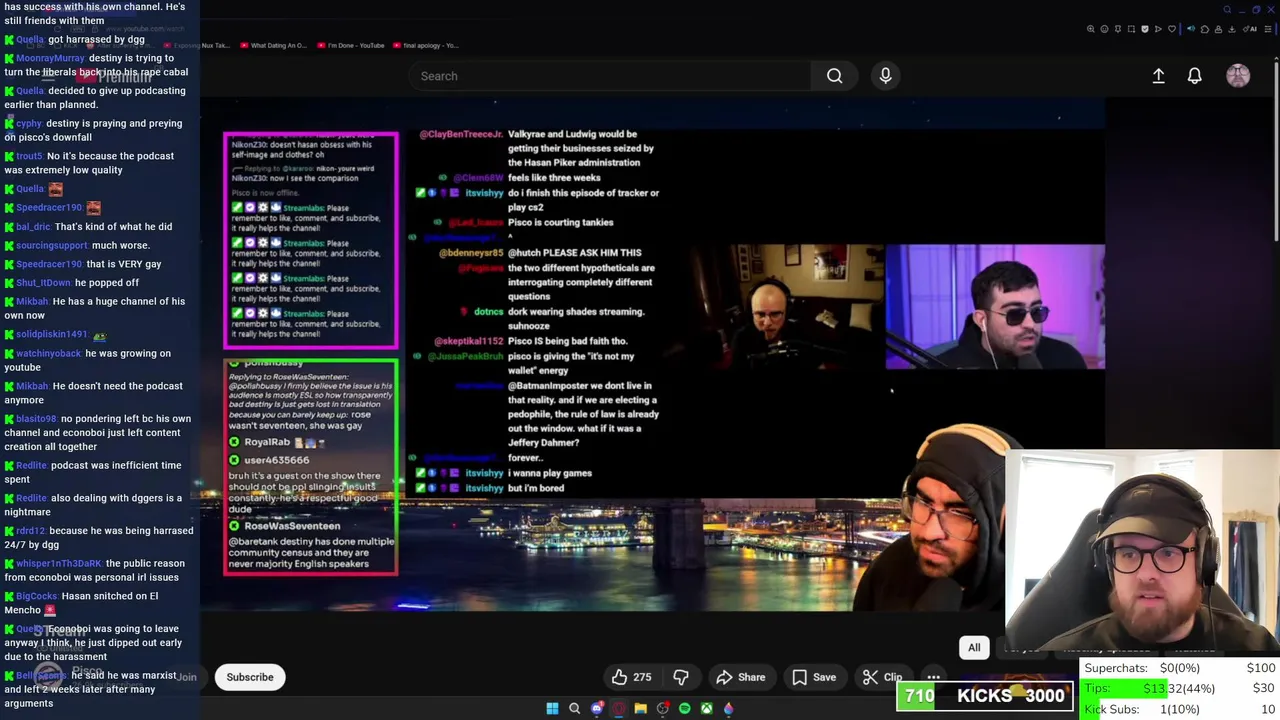Click chat username solidpliskin1491
Viewport: 1280px width, 720px height.
point(51,334)
